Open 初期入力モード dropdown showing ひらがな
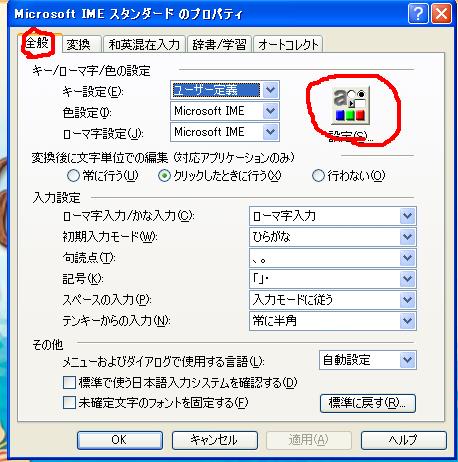458x462 pixels. pyautogui.click(x=333, y=237)
